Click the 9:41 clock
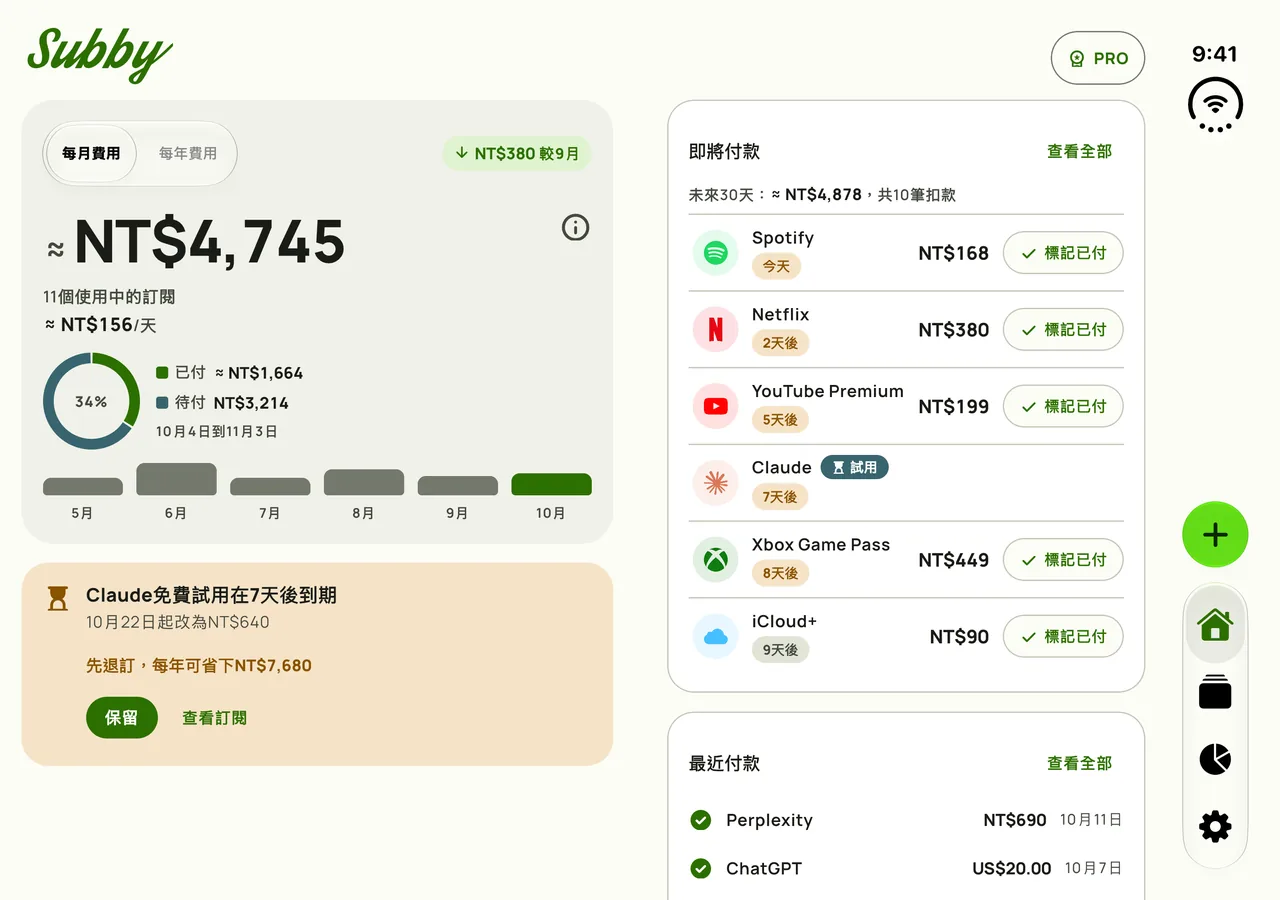The width and height of the screenshot is (1280, 900). pyautogui.click(x=1215, y=54)
